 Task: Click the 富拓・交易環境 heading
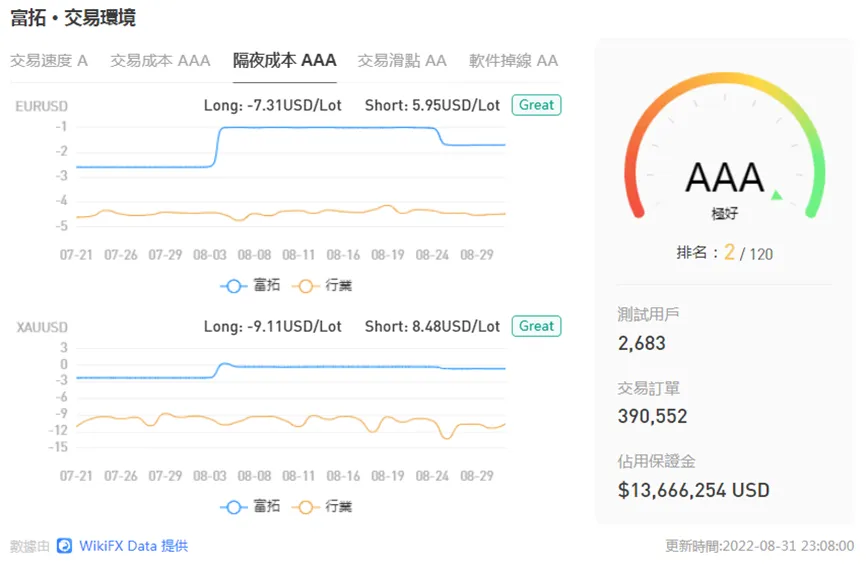tap(72, 18)
